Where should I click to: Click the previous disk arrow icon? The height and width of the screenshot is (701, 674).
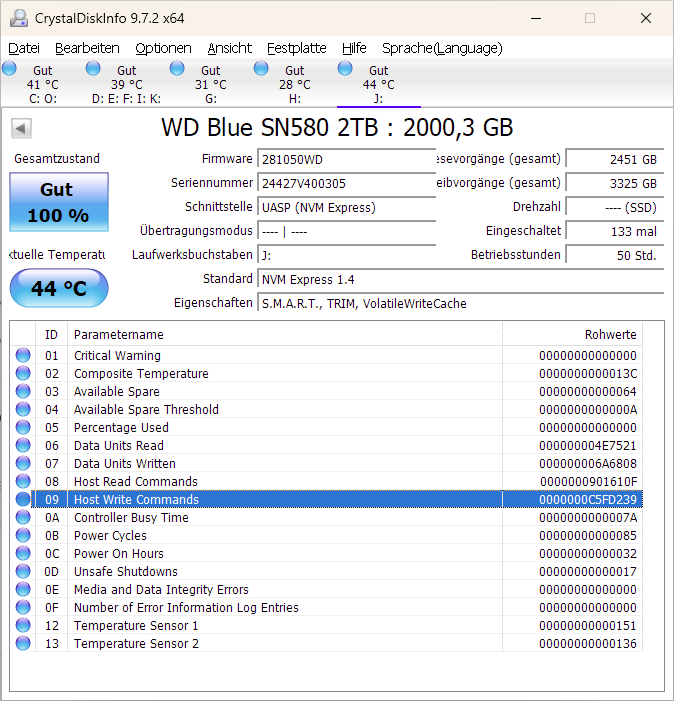[21, 129]
